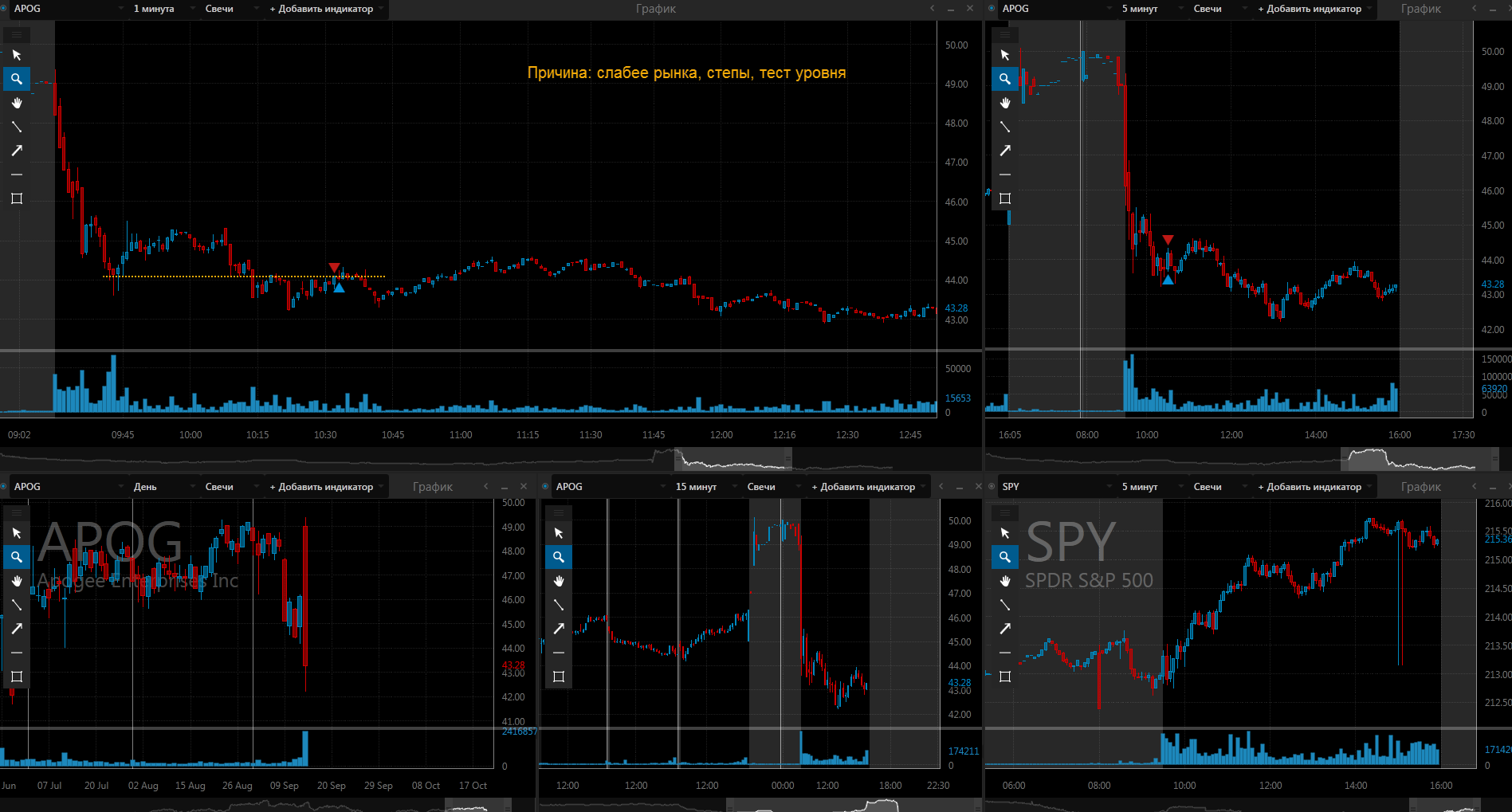Screen dimensions: 1512x812
Task: Open 'Свечи' chart type dropdown in 1-minute chart
Action: pyautogui.click(x=231, y=9)
